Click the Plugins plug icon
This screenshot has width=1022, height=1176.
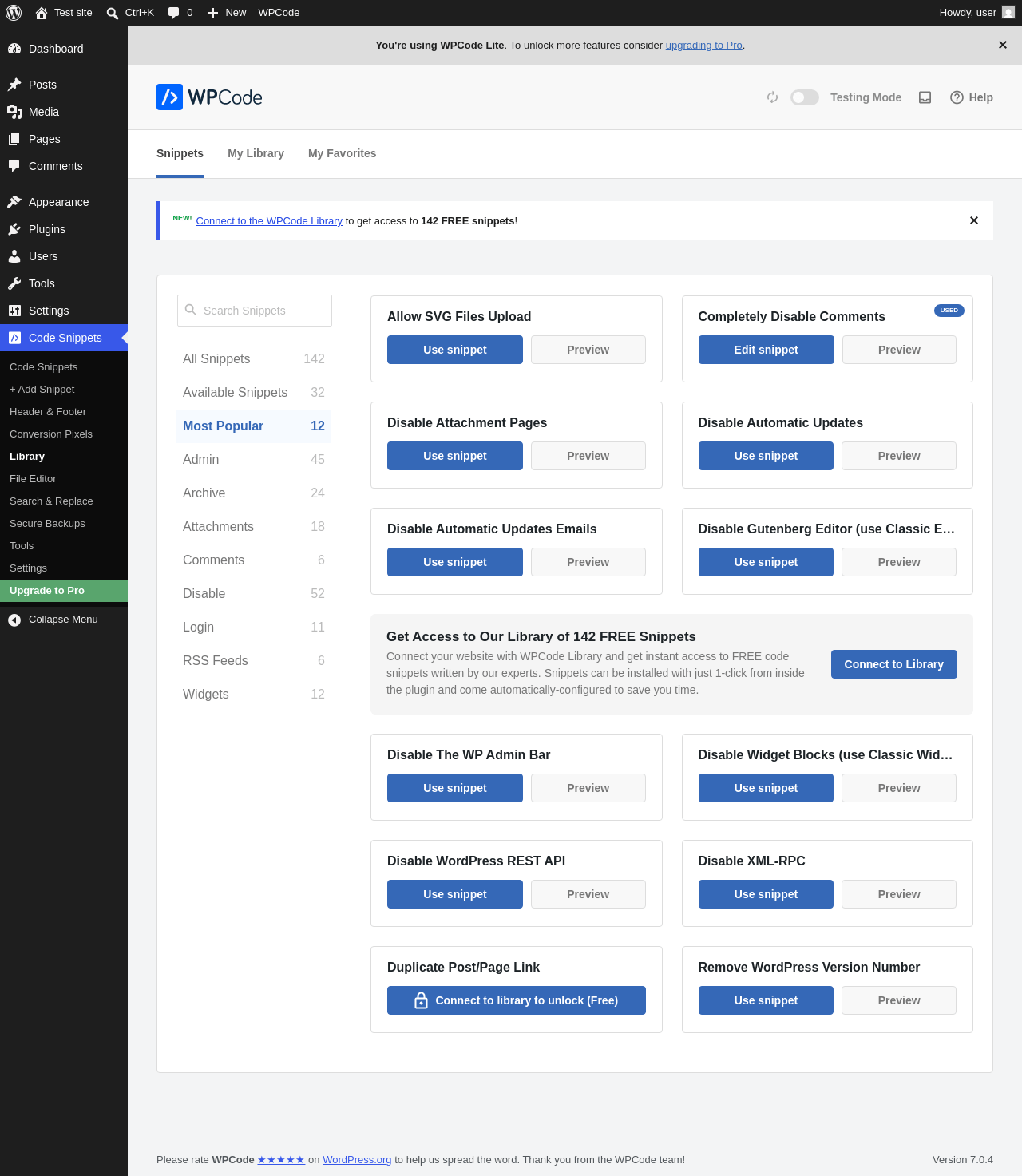(14, 229)
